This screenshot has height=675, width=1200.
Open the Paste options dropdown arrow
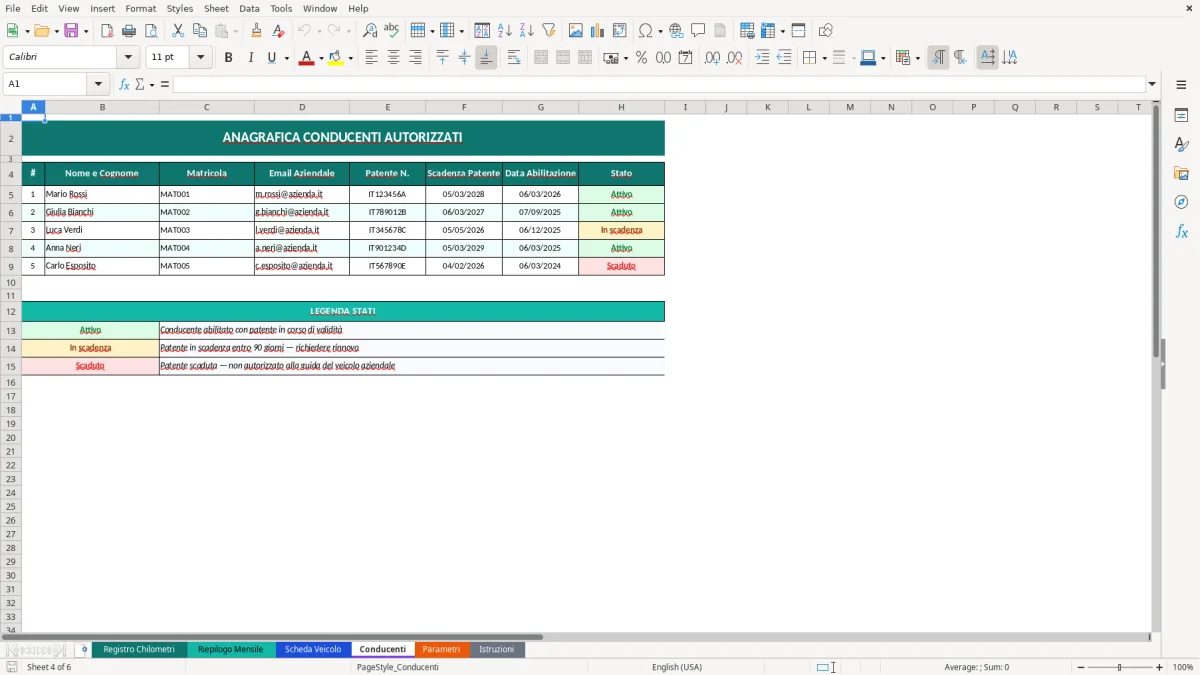pyautogui.click(x=236, y=31)
